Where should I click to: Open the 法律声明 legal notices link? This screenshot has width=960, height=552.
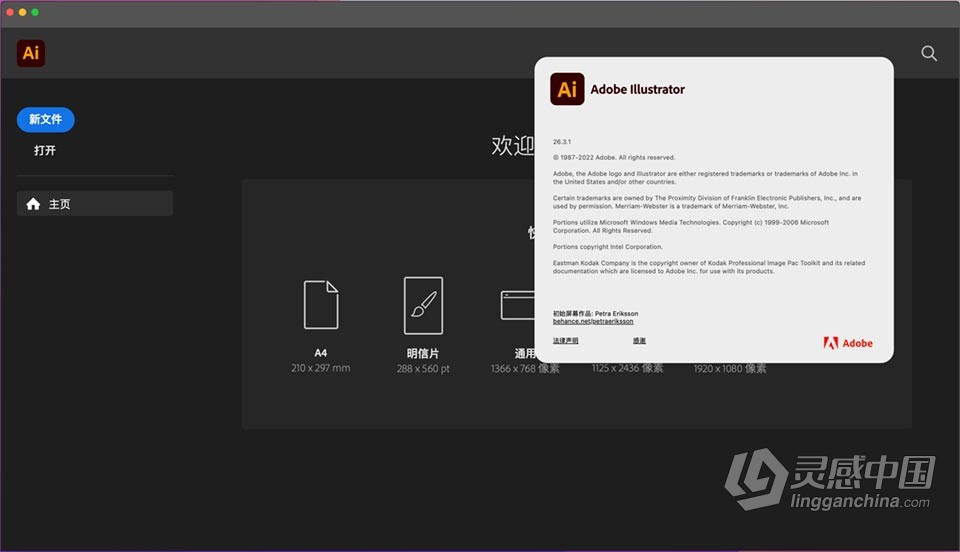pyautogui.click(x=565, y=340)
